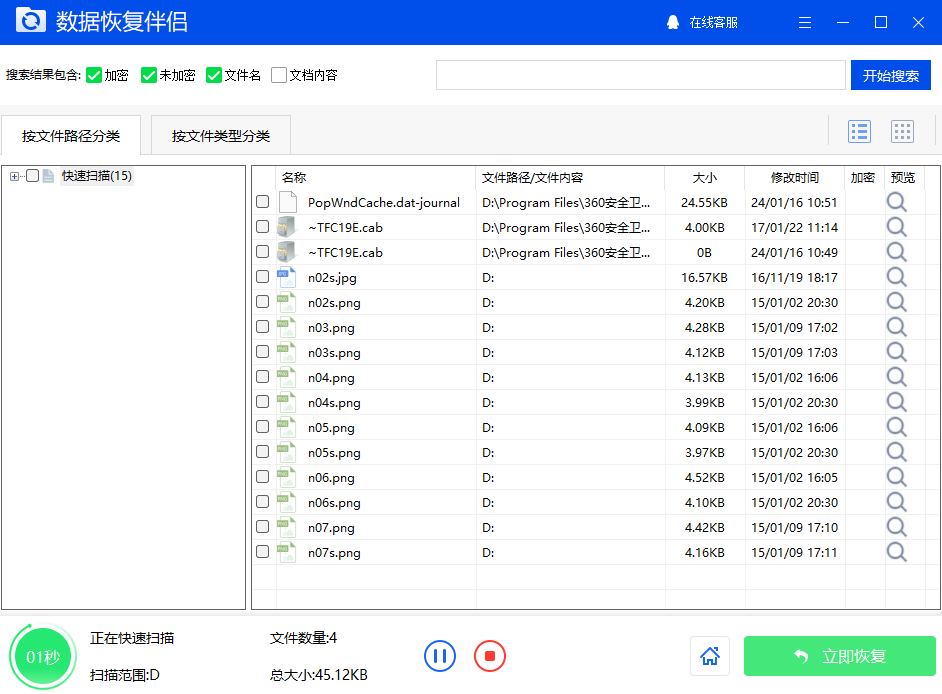Click the 开始搜索 search button
Viewport: 942px width, 694px height.
pos(890,74)
